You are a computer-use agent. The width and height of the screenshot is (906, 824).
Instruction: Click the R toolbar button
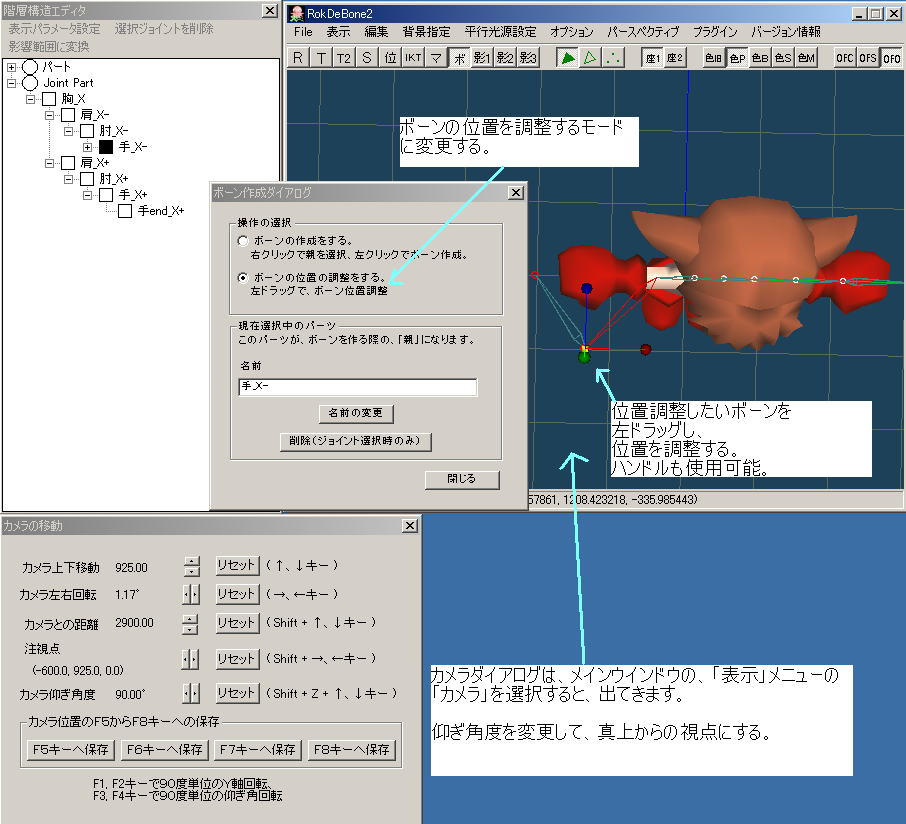(x=298, y=58)
